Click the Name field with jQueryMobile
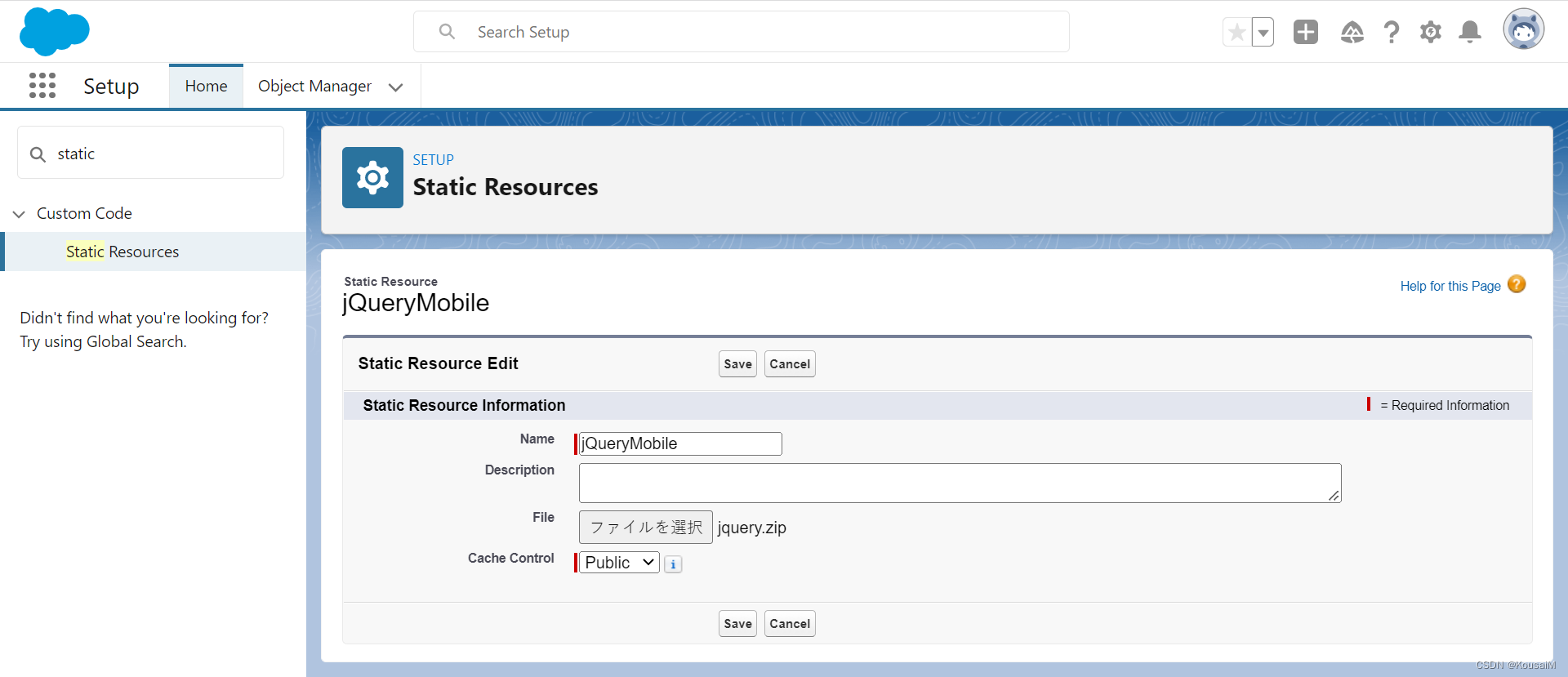 680,443
